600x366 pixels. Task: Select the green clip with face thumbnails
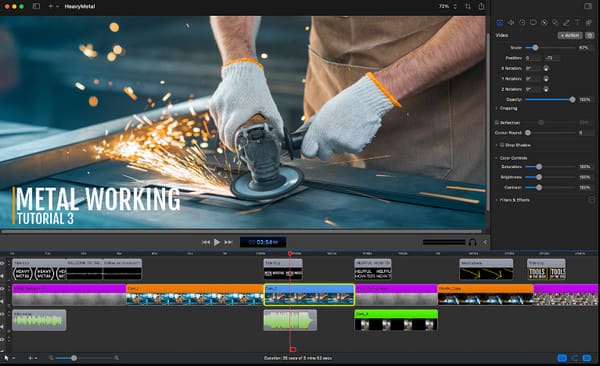[396, 321]
